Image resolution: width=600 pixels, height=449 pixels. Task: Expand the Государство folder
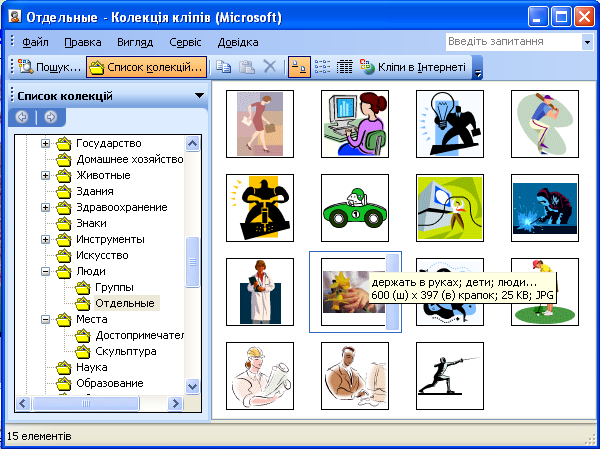tap(46, 144)
